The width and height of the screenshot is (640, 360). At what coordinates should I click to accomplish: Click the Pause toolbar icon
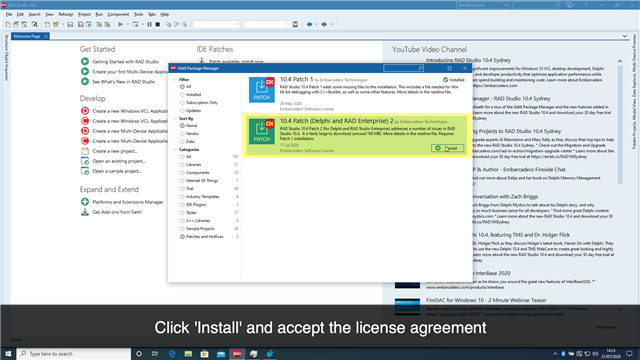point(149,24)
